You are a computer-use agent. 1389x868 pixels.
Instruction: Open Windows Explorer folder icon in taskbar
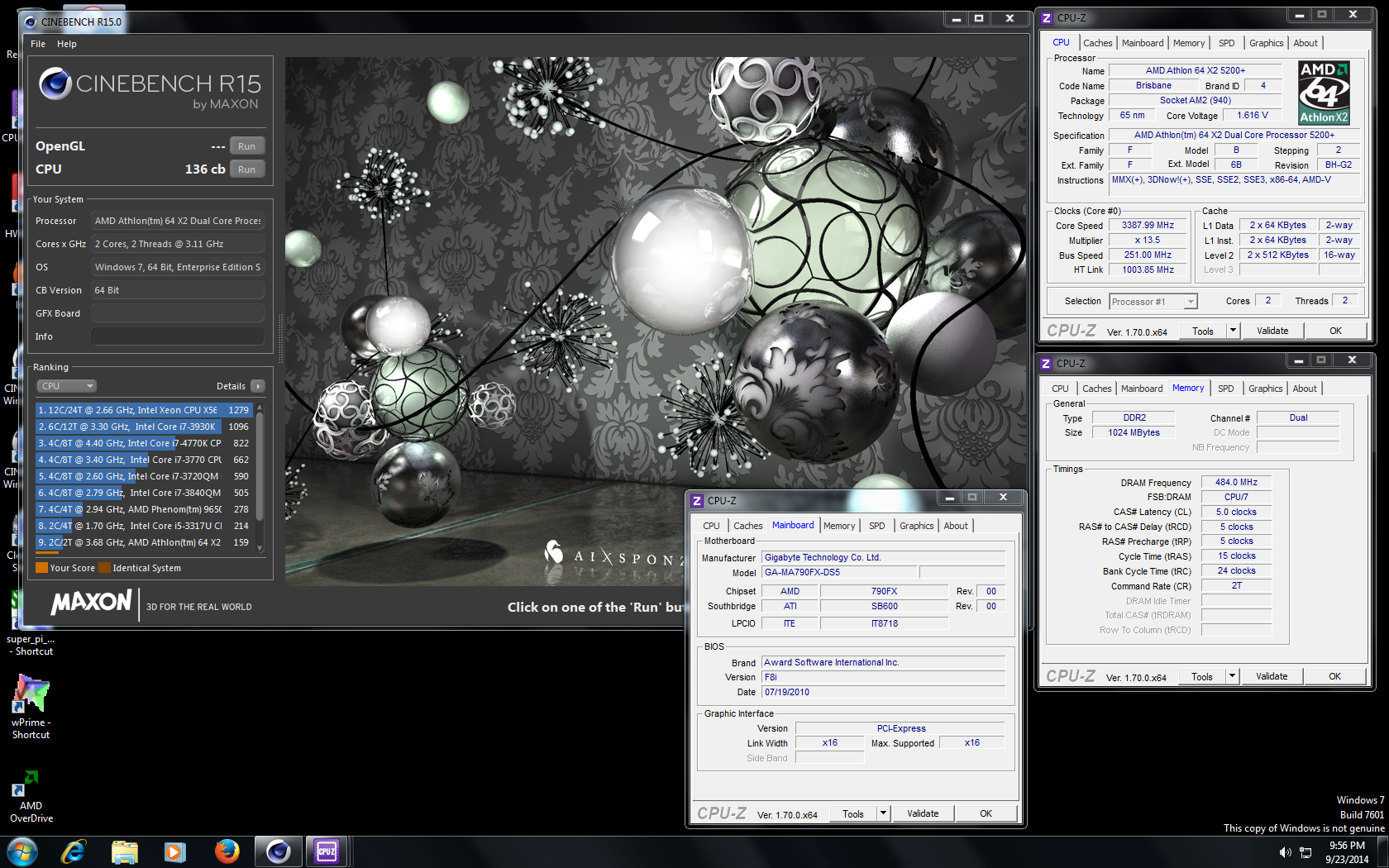tap(124, 851)
